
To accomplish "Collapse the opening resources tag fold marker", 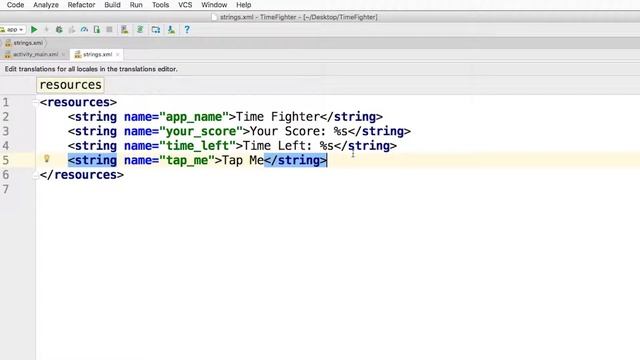I will [x=36, y=102].
